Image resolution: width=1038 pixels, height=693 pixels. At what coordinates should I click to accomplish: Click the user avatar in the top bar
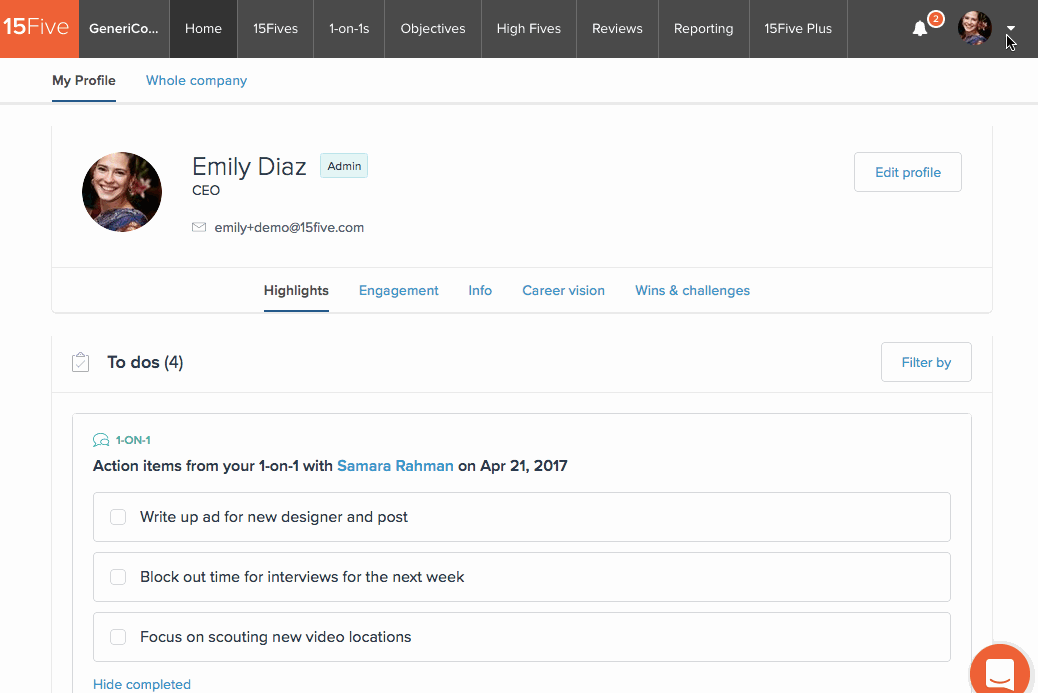coord(974,28)
